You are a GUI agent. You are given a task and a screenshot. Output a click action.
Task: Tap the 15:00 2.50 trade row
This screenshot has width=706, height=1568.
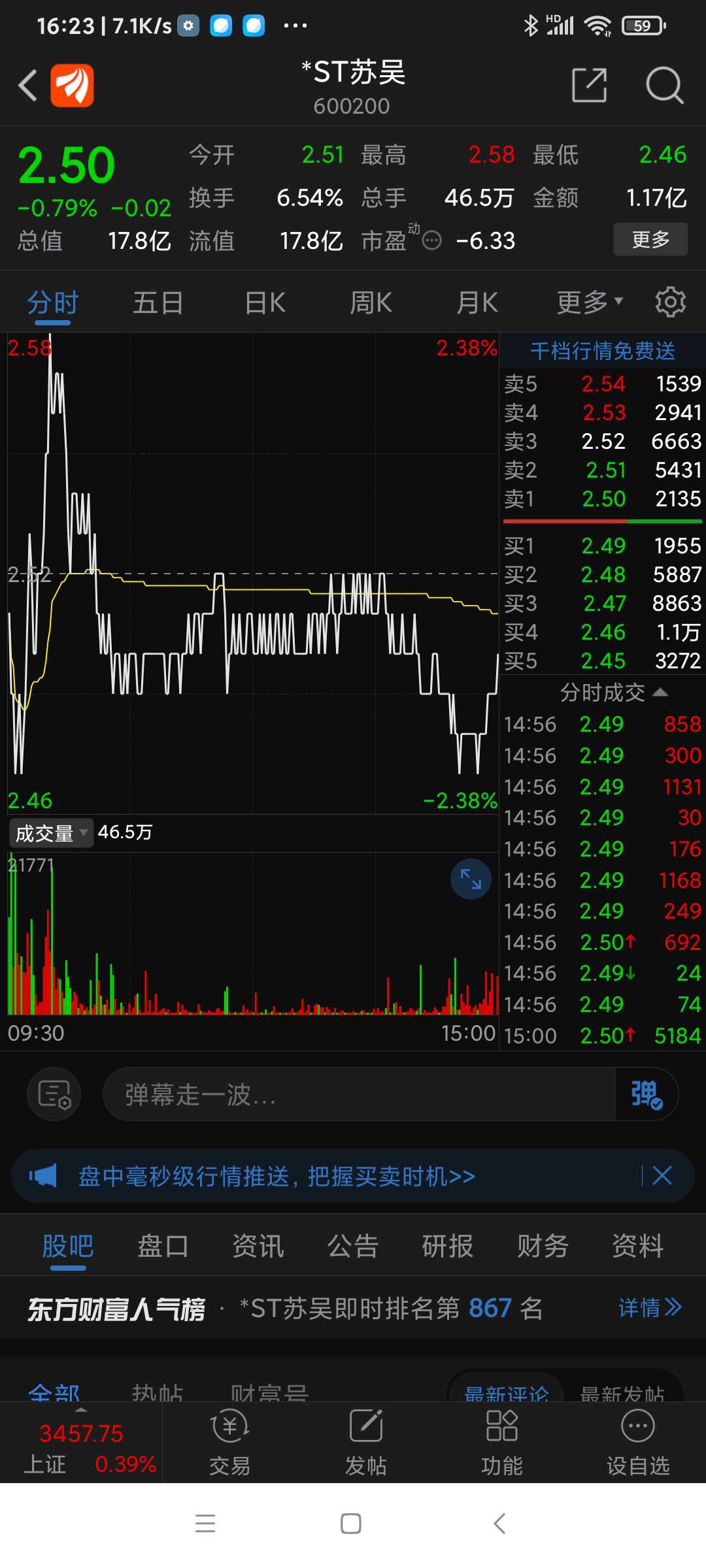602,1036
